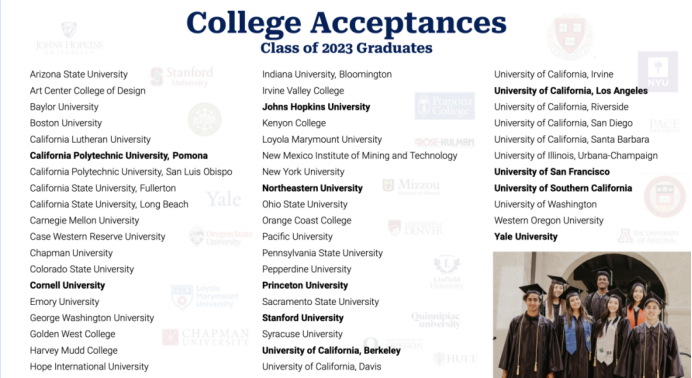Click the Rose-Hulman watermark logo
This screenshot has height=378, width=692.
tap(444, 142)
